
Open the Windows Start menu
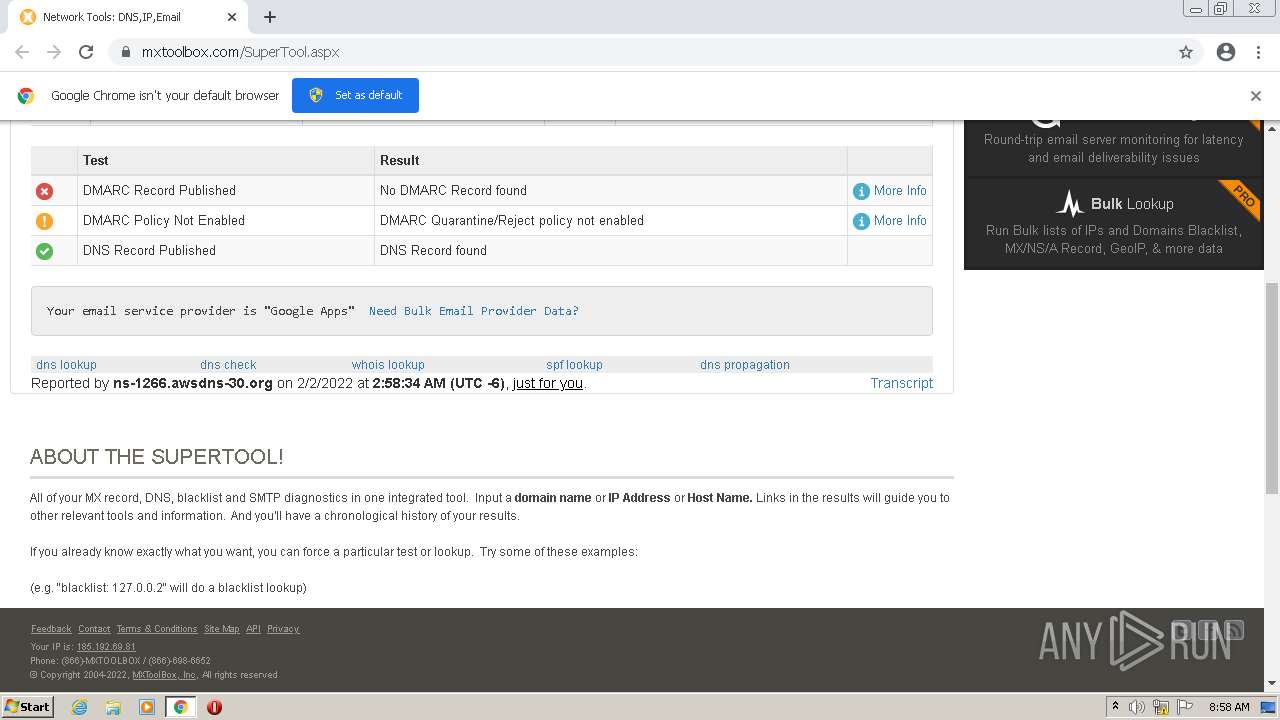pos(27,706)
